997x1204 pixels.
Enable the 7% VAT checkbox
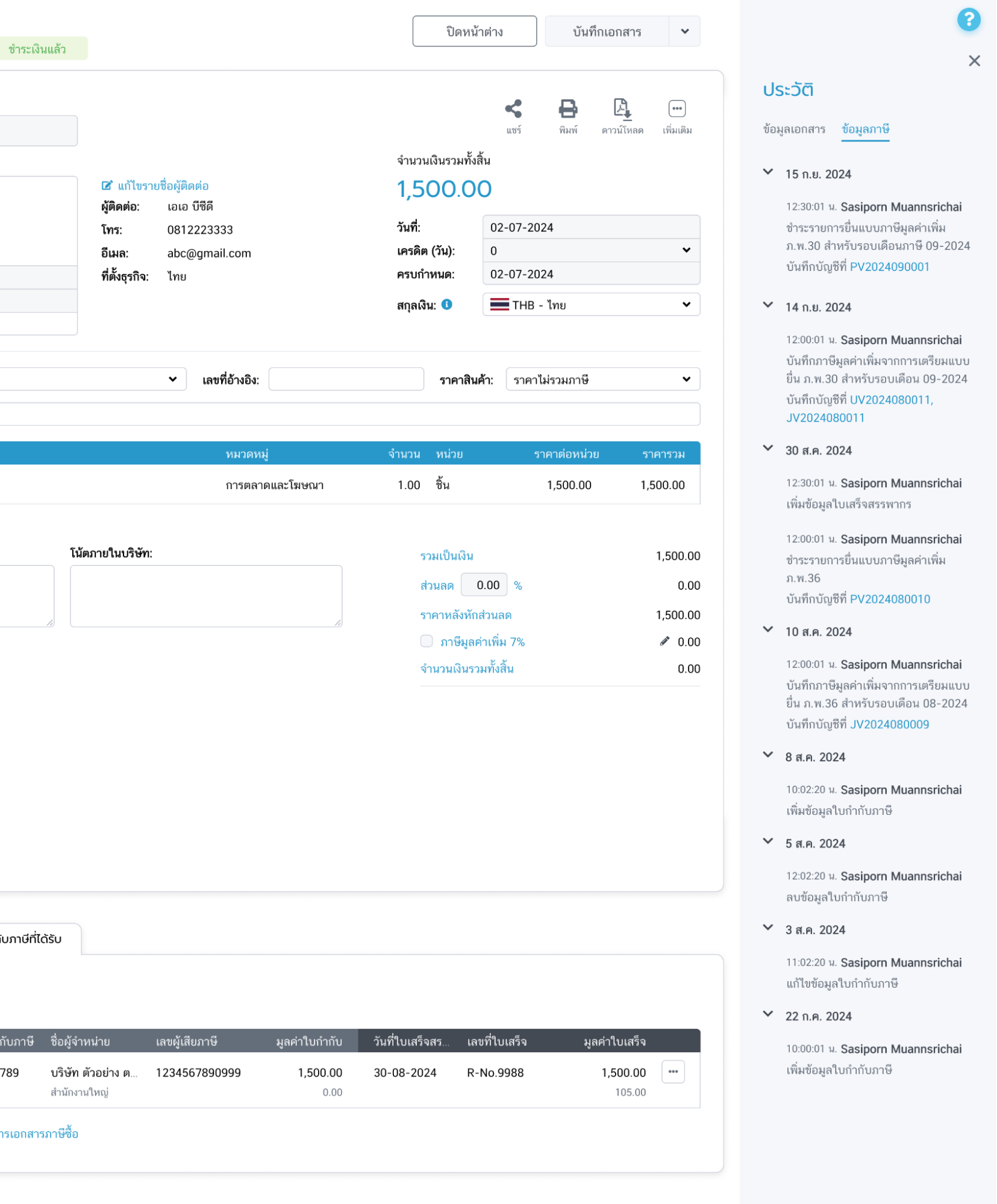coord(427,641)
